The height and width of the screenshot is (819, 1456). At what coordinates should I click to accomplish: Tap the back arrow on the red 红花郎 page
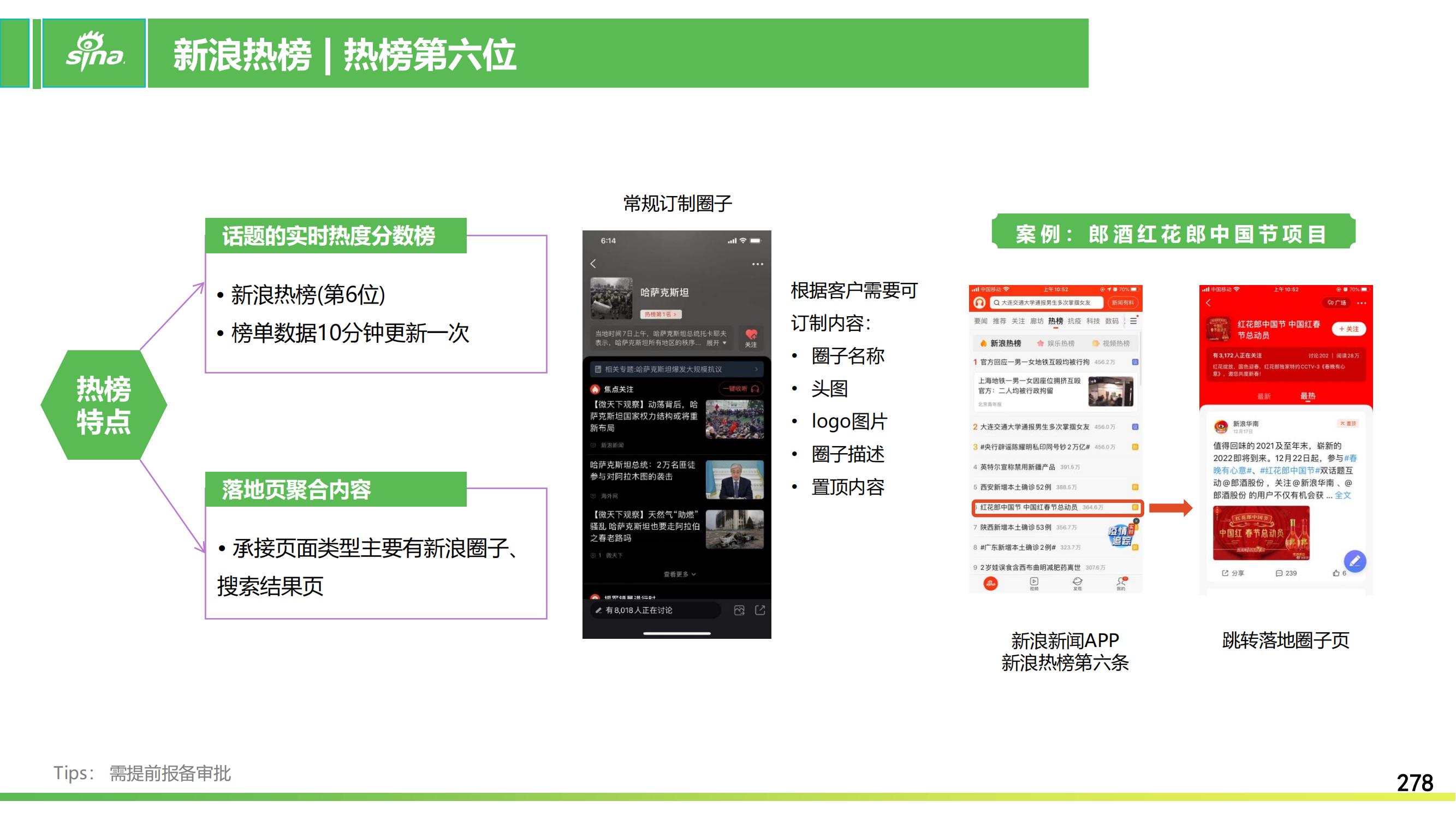(x=1209, y=303)
